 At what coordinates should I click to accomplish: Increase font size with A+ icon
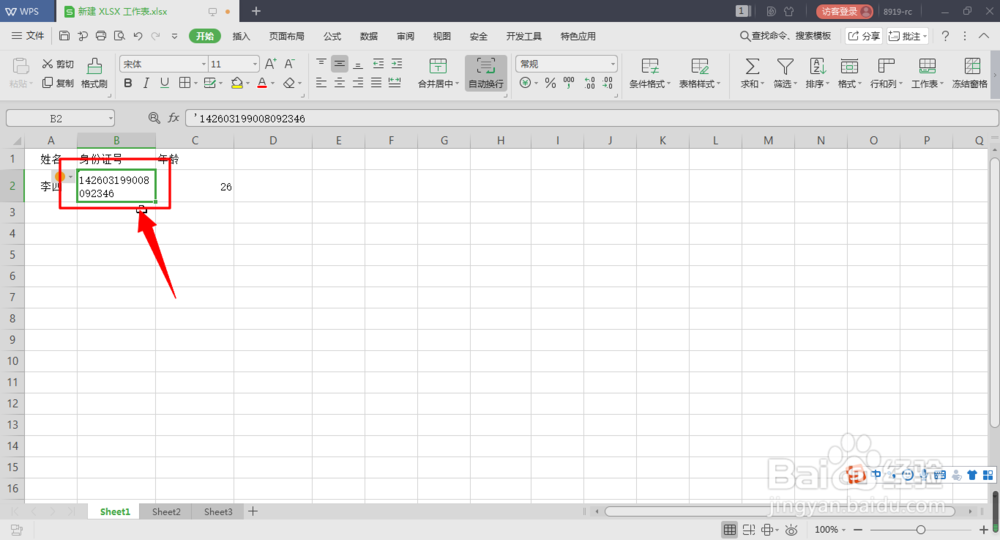click(270, 64)
